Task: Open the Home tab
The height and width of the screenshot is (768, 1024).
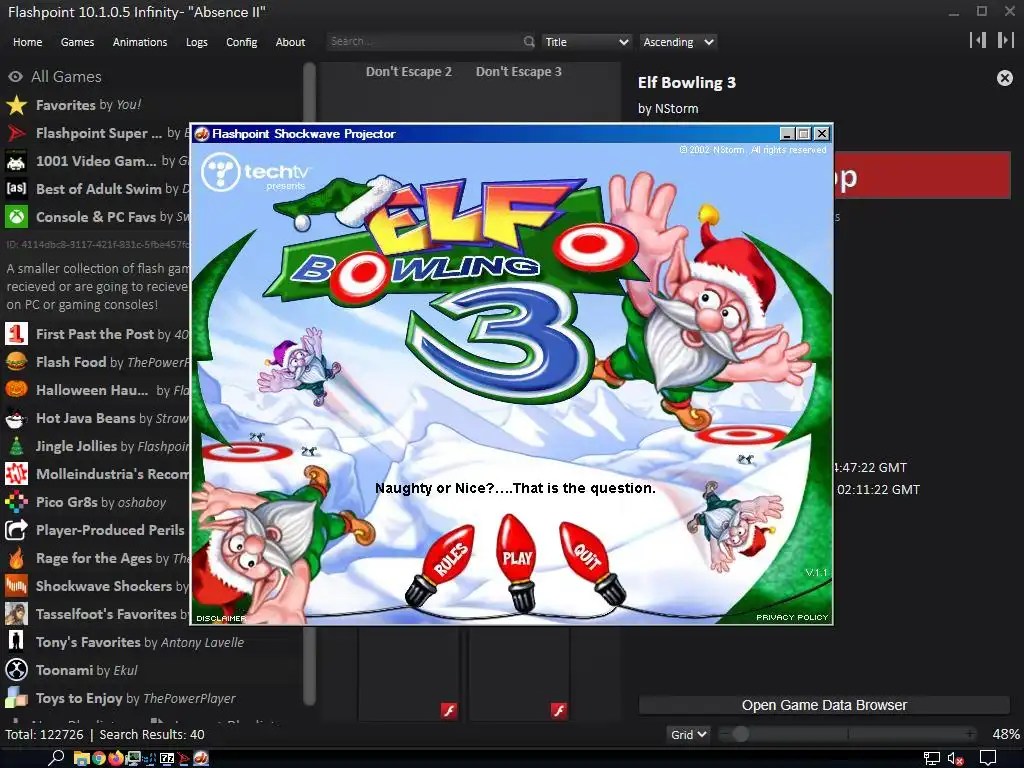Action: click(x=27, y=42)
